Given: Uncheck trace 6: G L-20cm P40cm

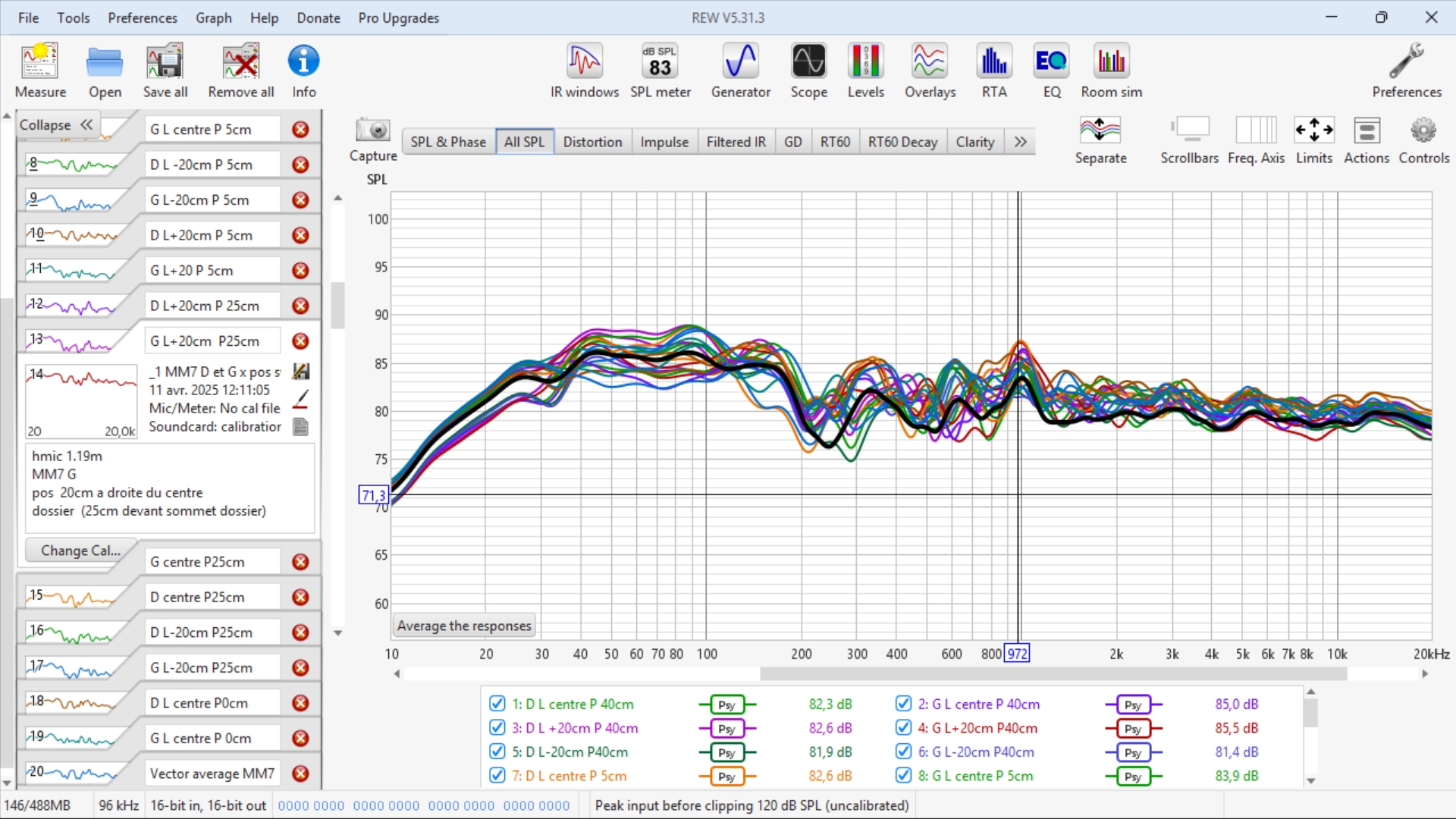Looking at the screenshot, I should point(903,752).
